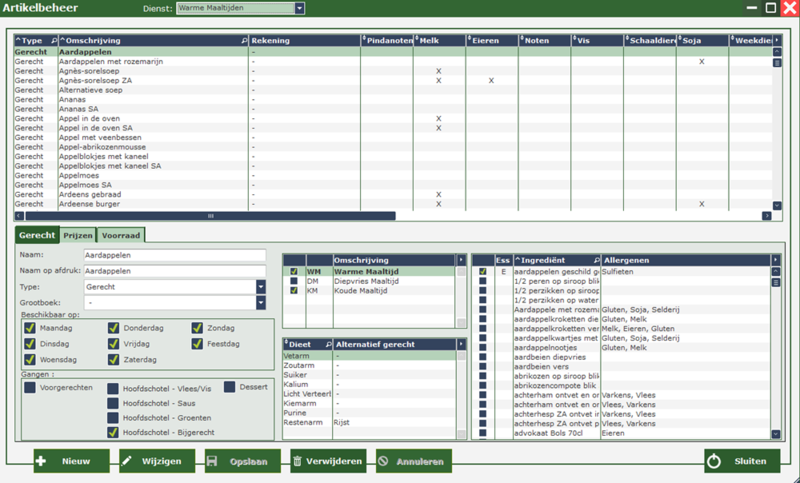Open the Grootboek dropdown

pos(261,302)
